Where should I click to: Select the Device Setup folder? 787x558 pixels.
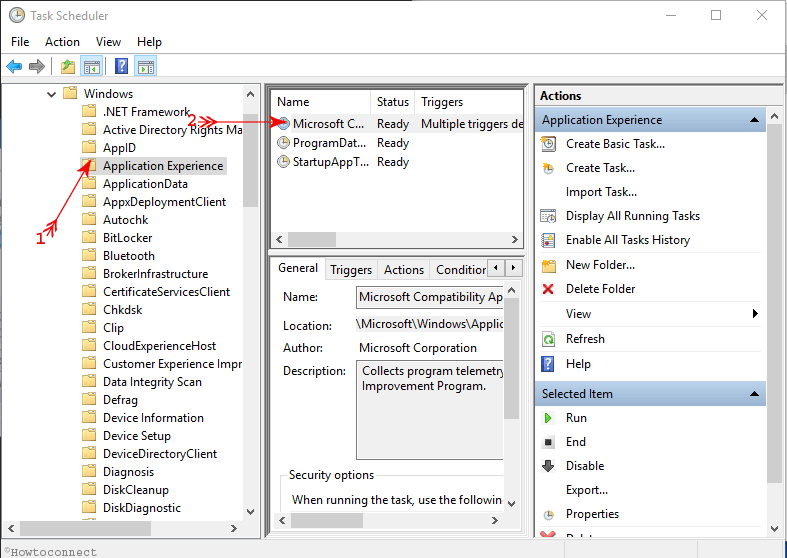[x=137, y=436]
